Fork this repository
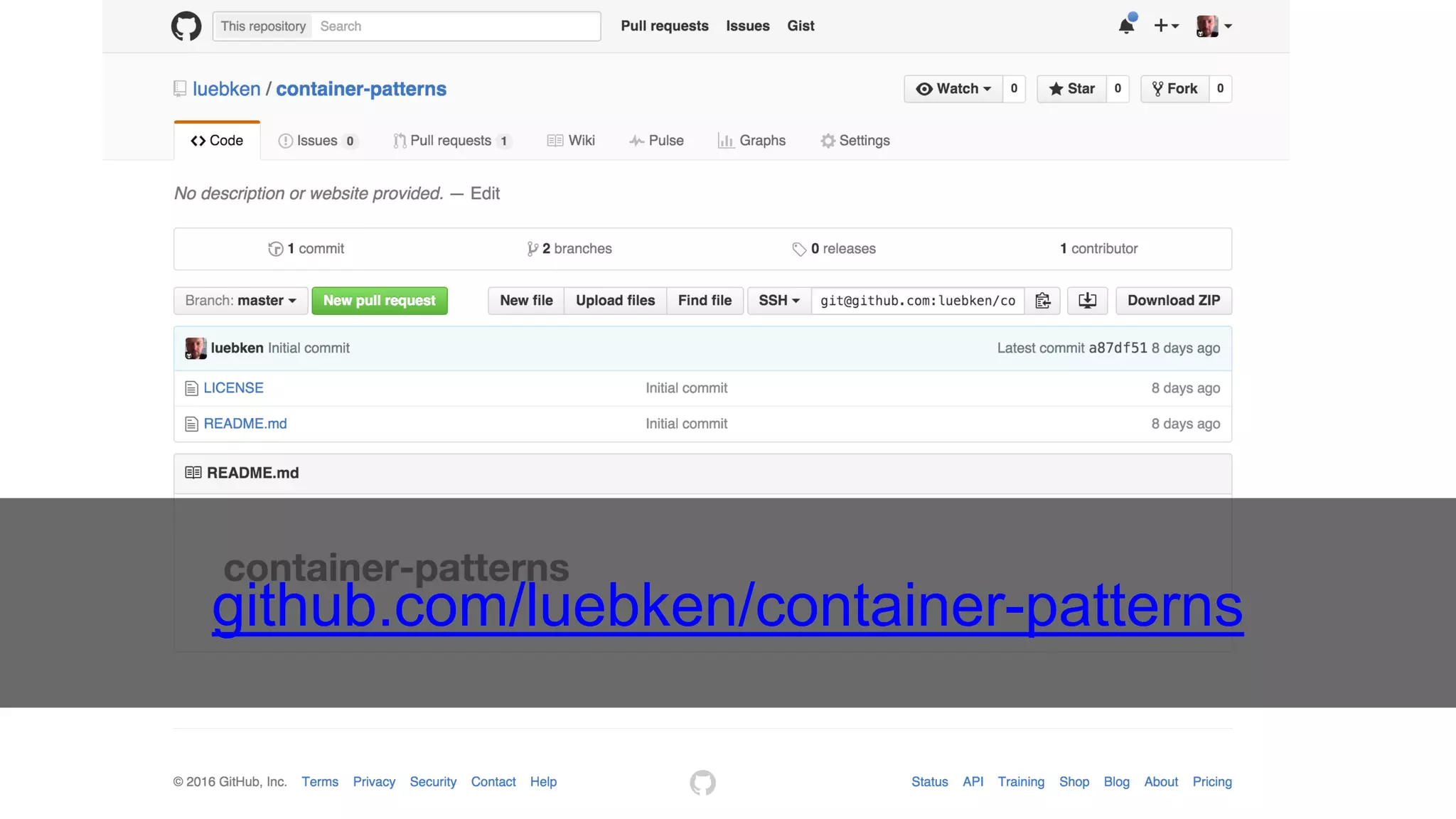The width and height of the screenshot is (1456, 819). coord(1175,89)
